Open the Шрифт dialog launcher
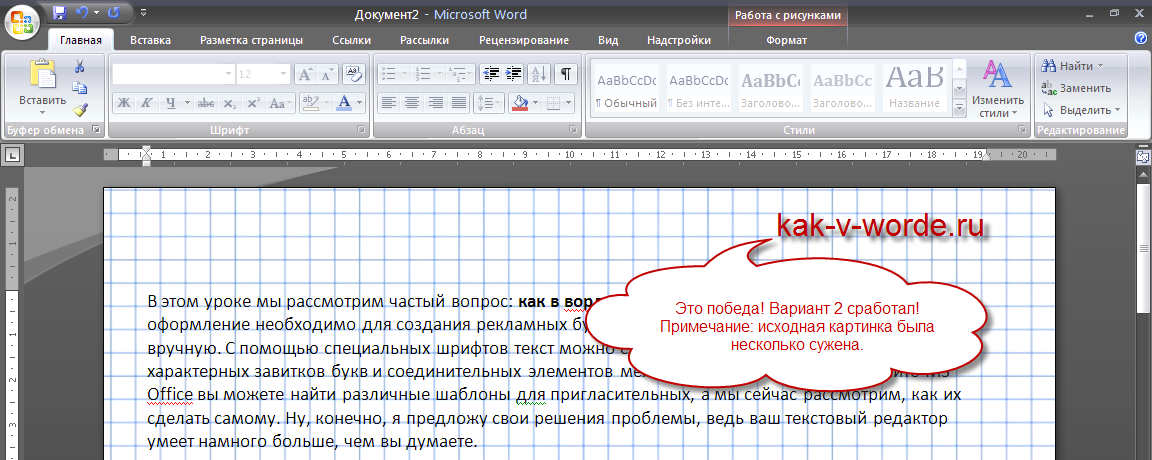The width and height of the screenshot is (1152, 460). (x=361, y=129)
